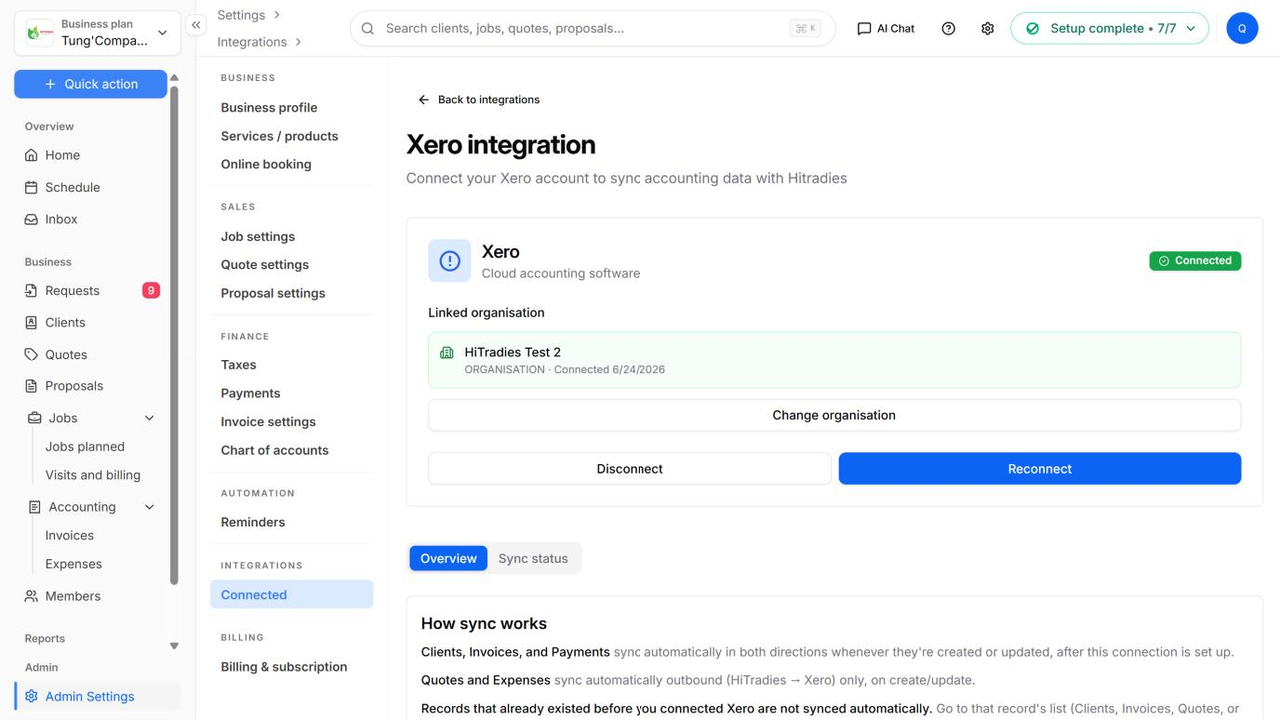The image size is (1280, 720).
Task: Collapse the sidebar with the double-chevron icon
Action: pos(196,25)
